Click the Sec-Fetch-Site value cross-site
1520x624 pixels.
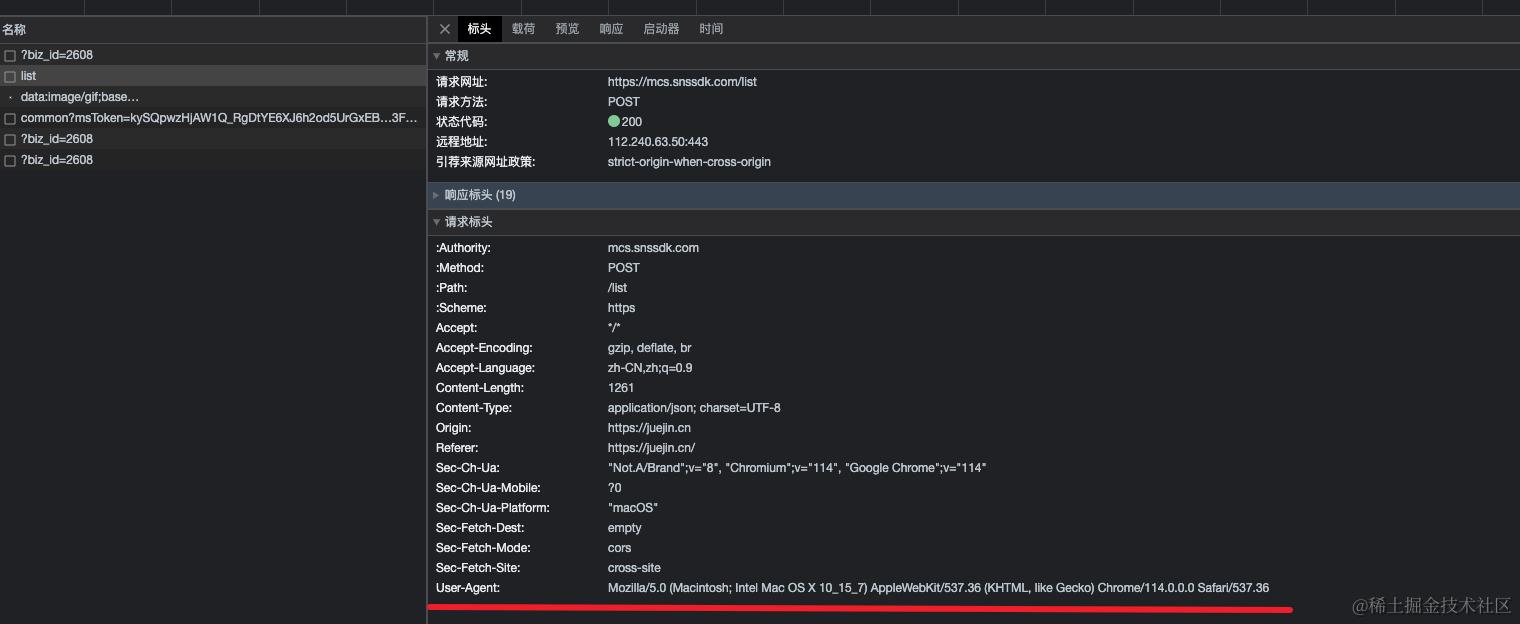tap(634, 568)
